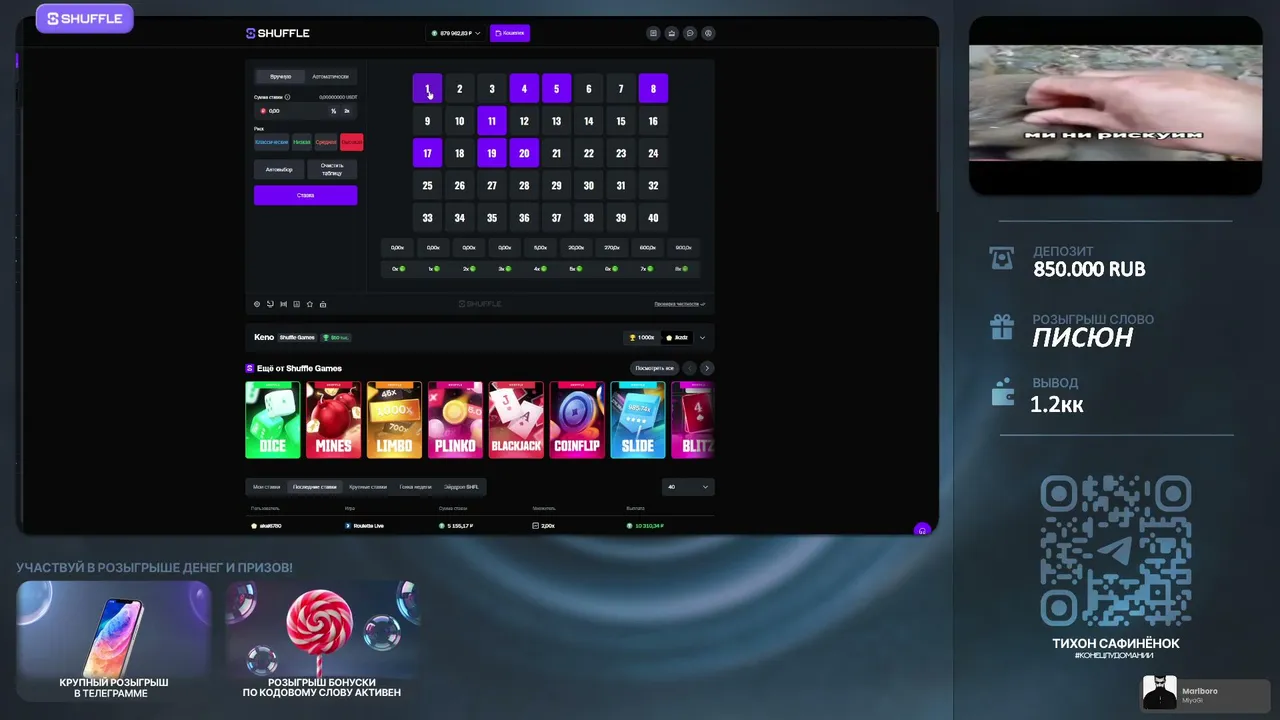Open the rows count dropdown showing 40
This screenshot has width=1280, height=720.
688,487
